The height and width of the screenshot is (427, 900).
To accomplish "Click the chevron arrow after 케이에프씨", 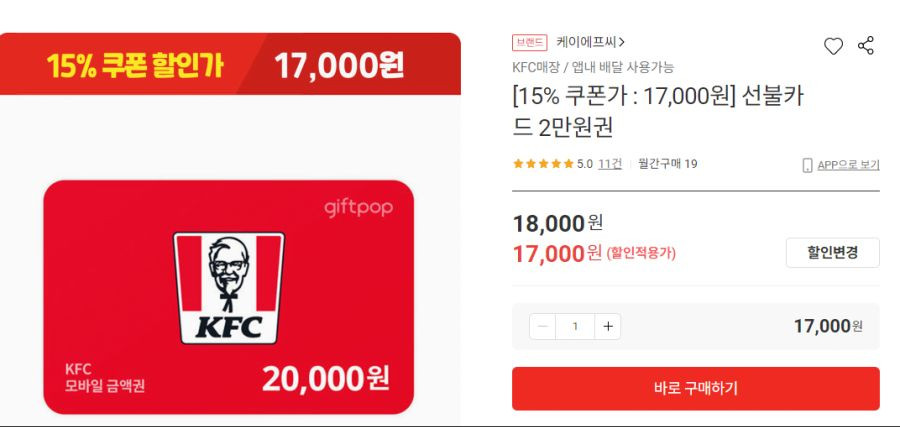I will click(622, 42).
